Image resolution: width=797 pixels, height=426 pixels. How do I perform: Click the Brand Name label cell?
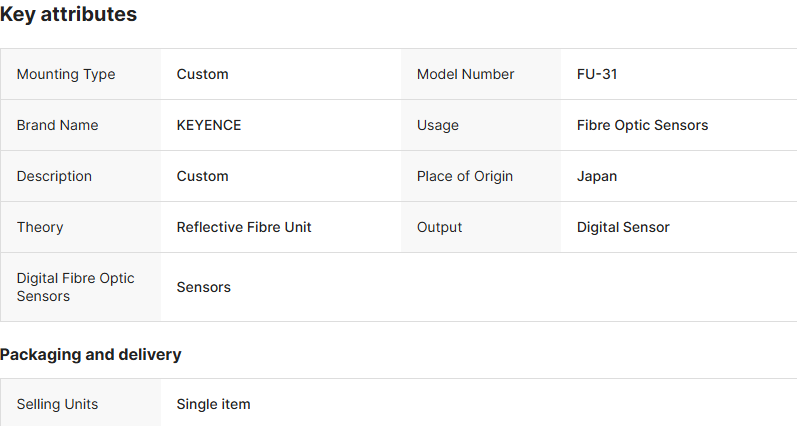58,125
